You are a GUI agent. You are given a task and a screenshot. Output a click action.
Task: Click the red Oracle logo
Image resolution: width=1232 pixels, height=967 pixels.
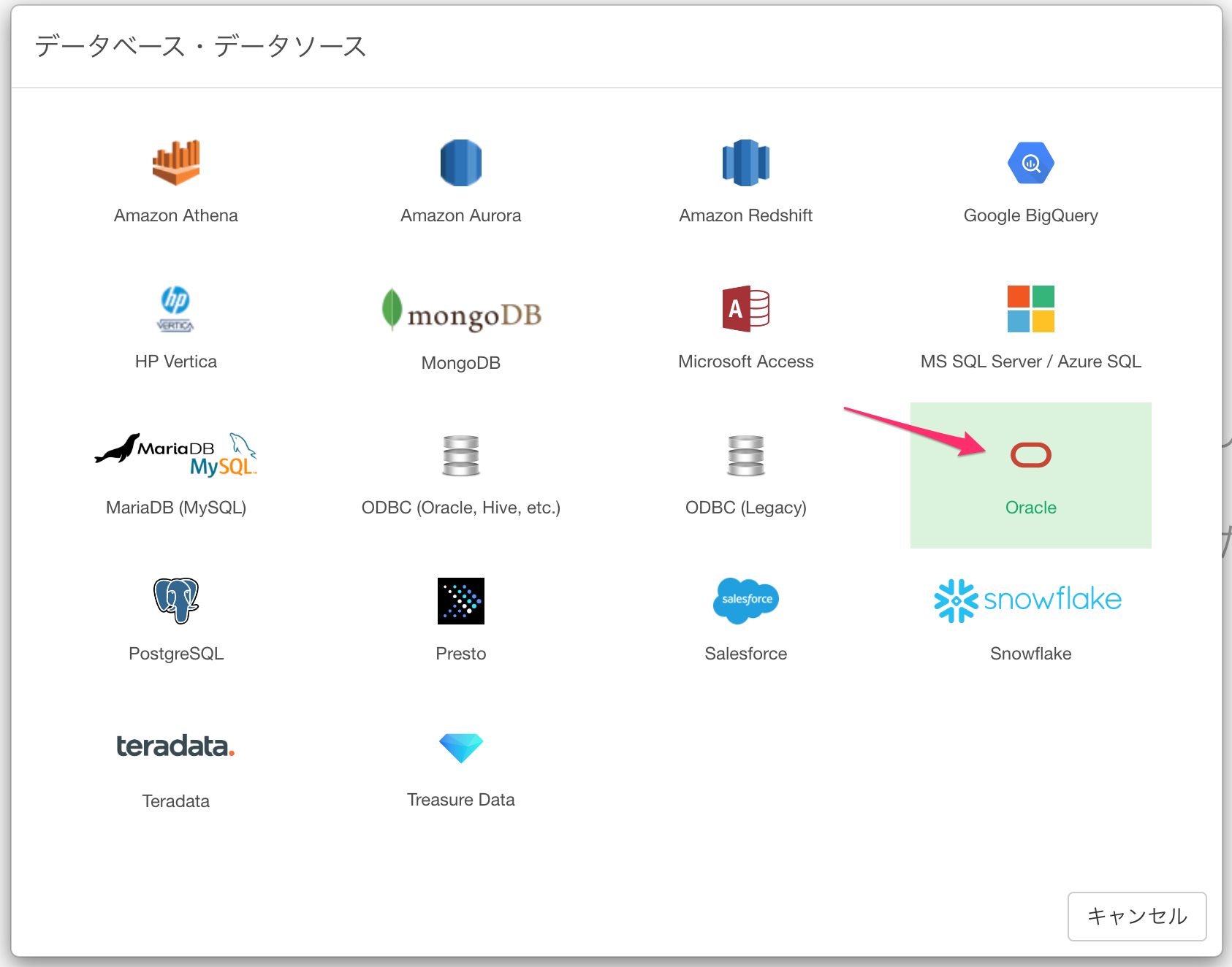click(x=1031, y=455)
